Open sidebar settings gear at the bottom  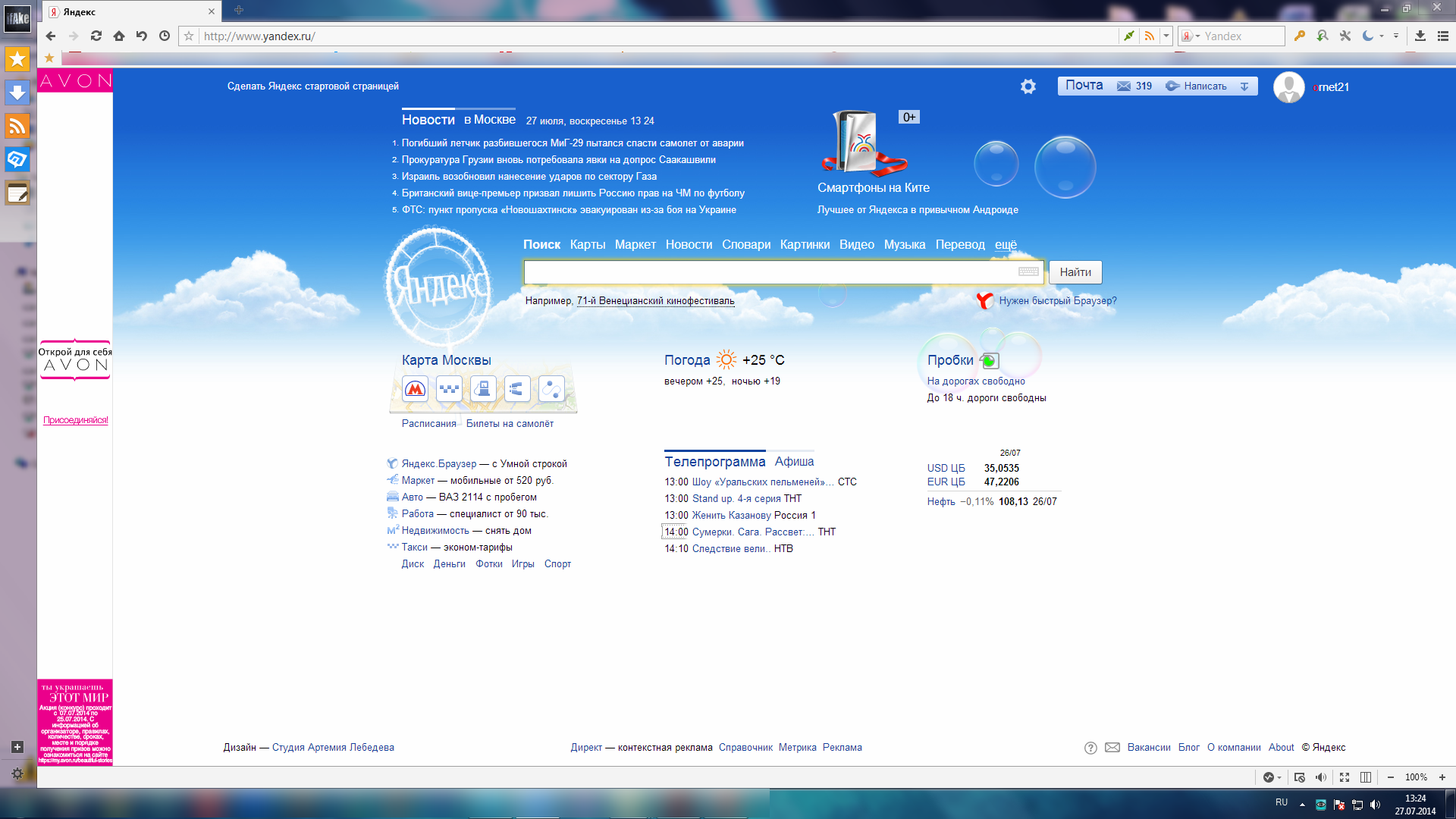pyautogui.click(x=17, y=773)
